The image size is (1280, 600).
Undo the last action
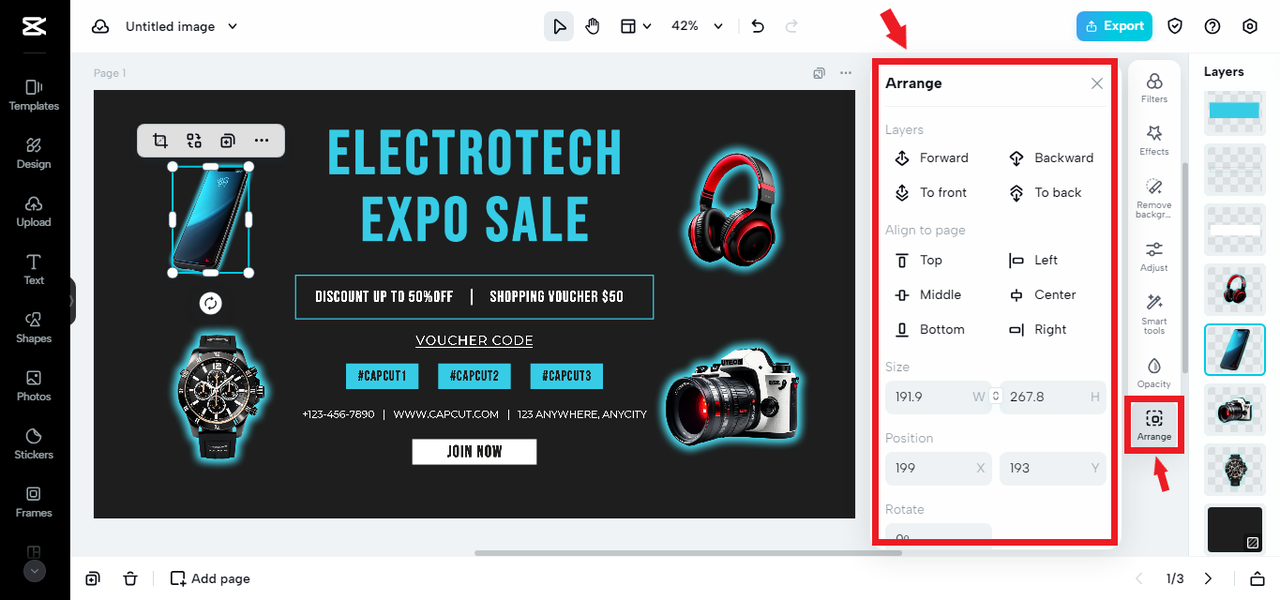[x=758, y=26]
